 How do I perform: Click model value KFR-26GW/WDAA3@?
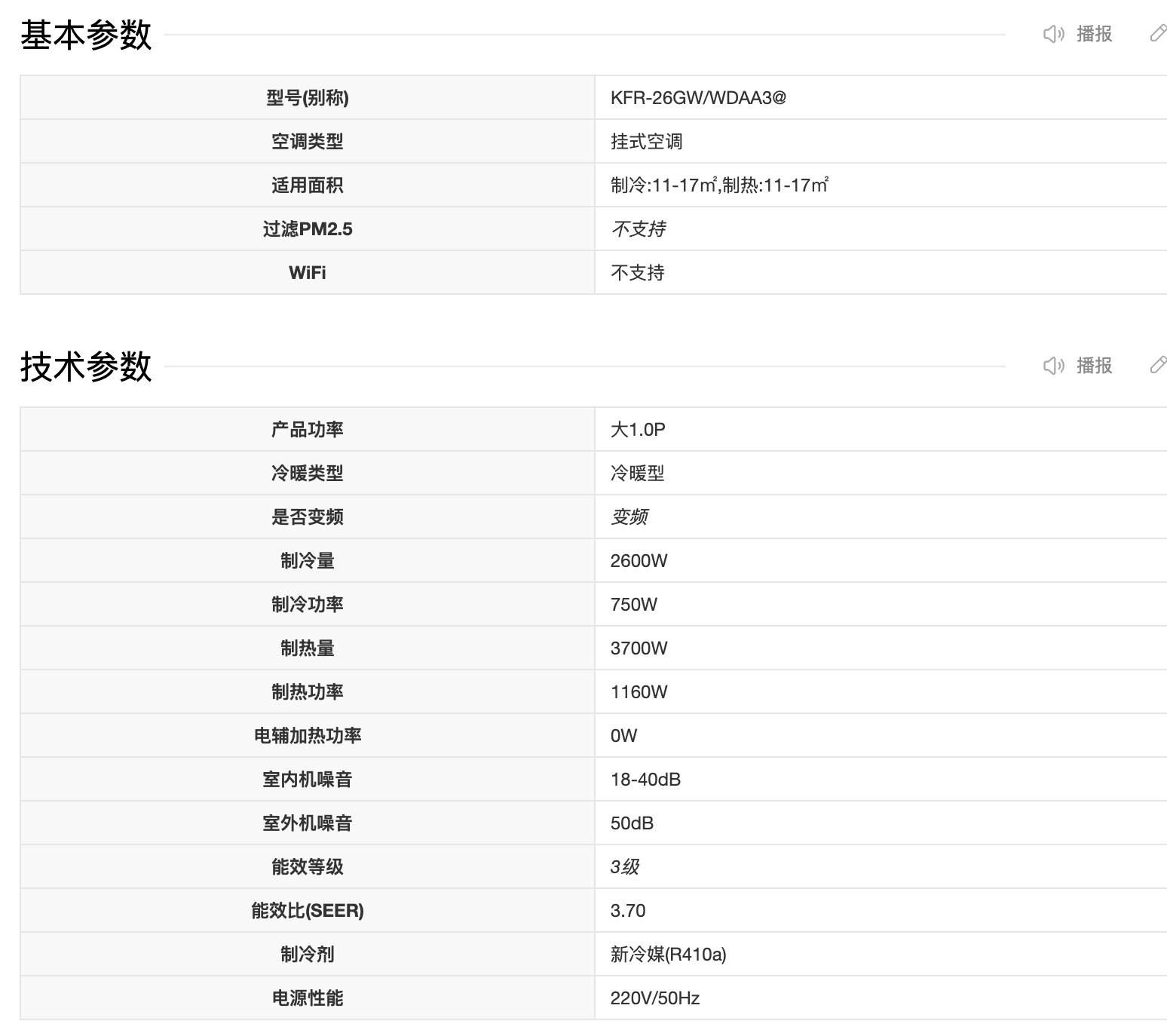698,98
